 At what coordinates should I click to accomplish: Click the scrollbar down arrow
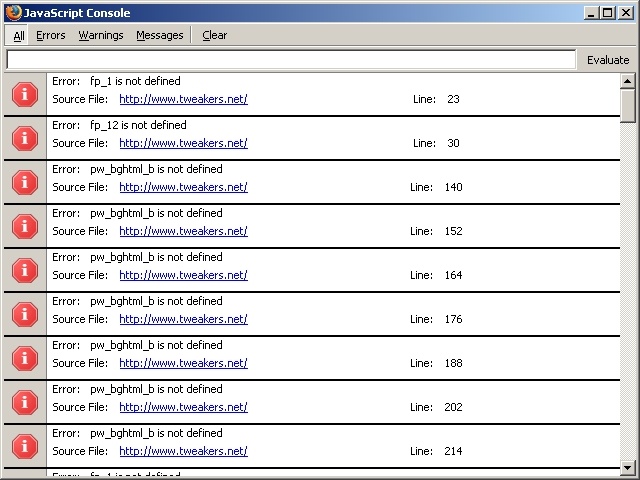click(627, 468)
